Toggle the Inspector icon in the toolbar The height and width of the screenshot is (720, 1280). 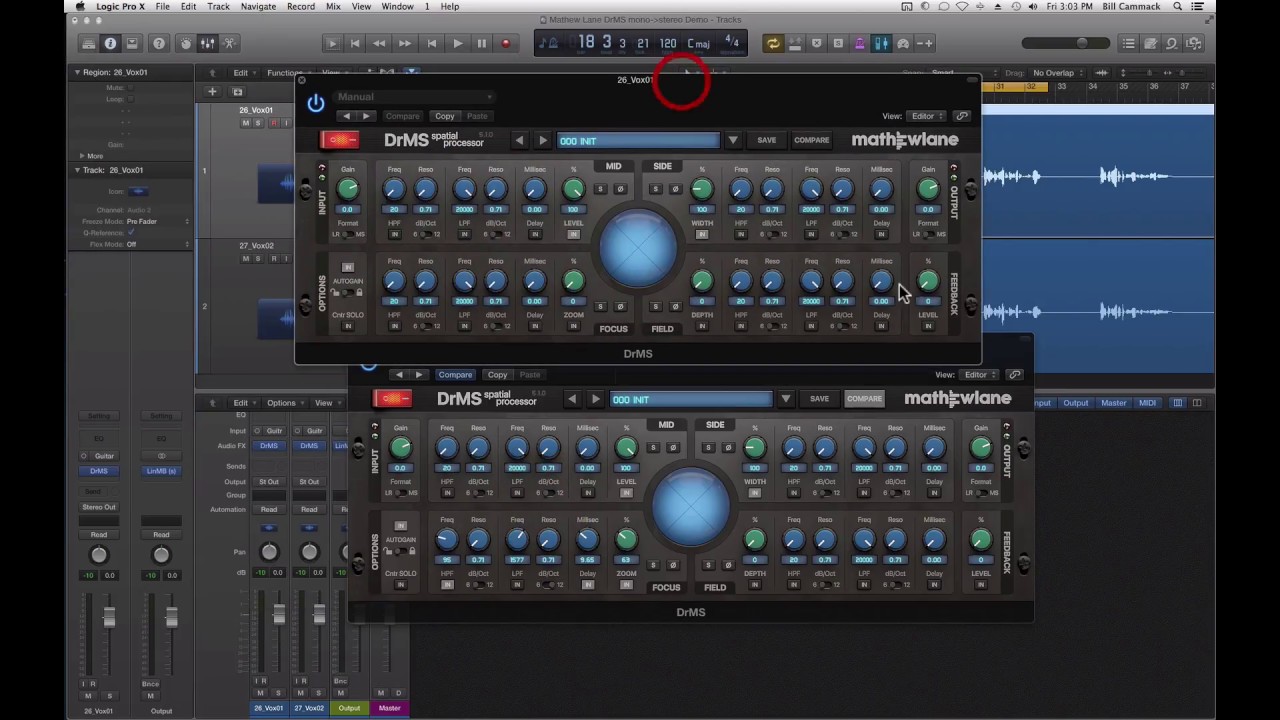click(110, 44)
